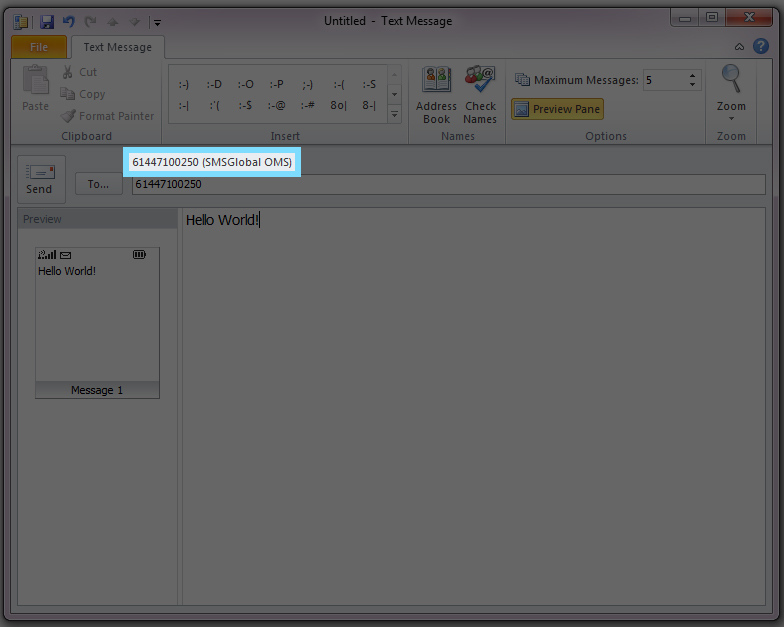Click the To... recipients button

click(98, 184)
